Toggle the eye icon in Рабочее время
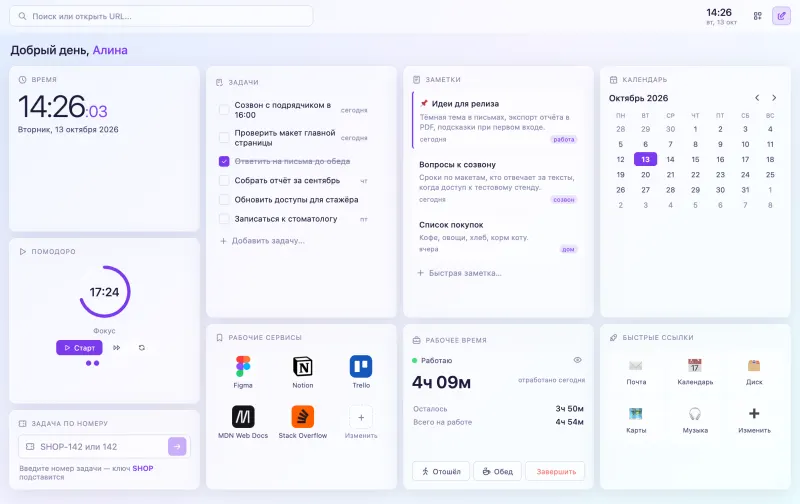This screenshot has width=800, height=504. (x=578, y=360)
